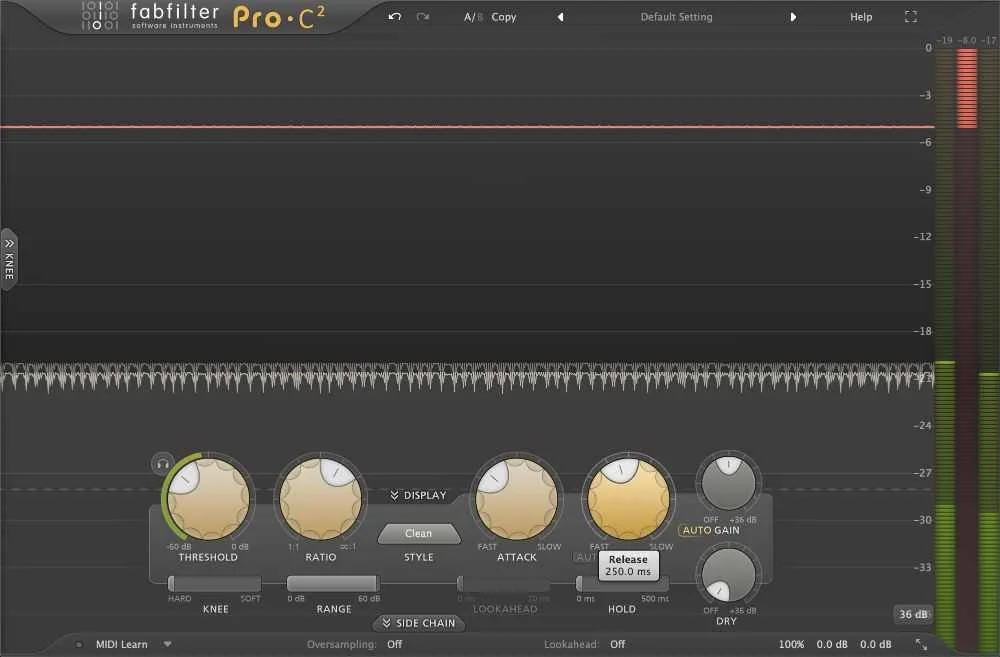Enable audition triggering via headphone icon
This screenshot has height=657, width=1000.
[163, 464]
